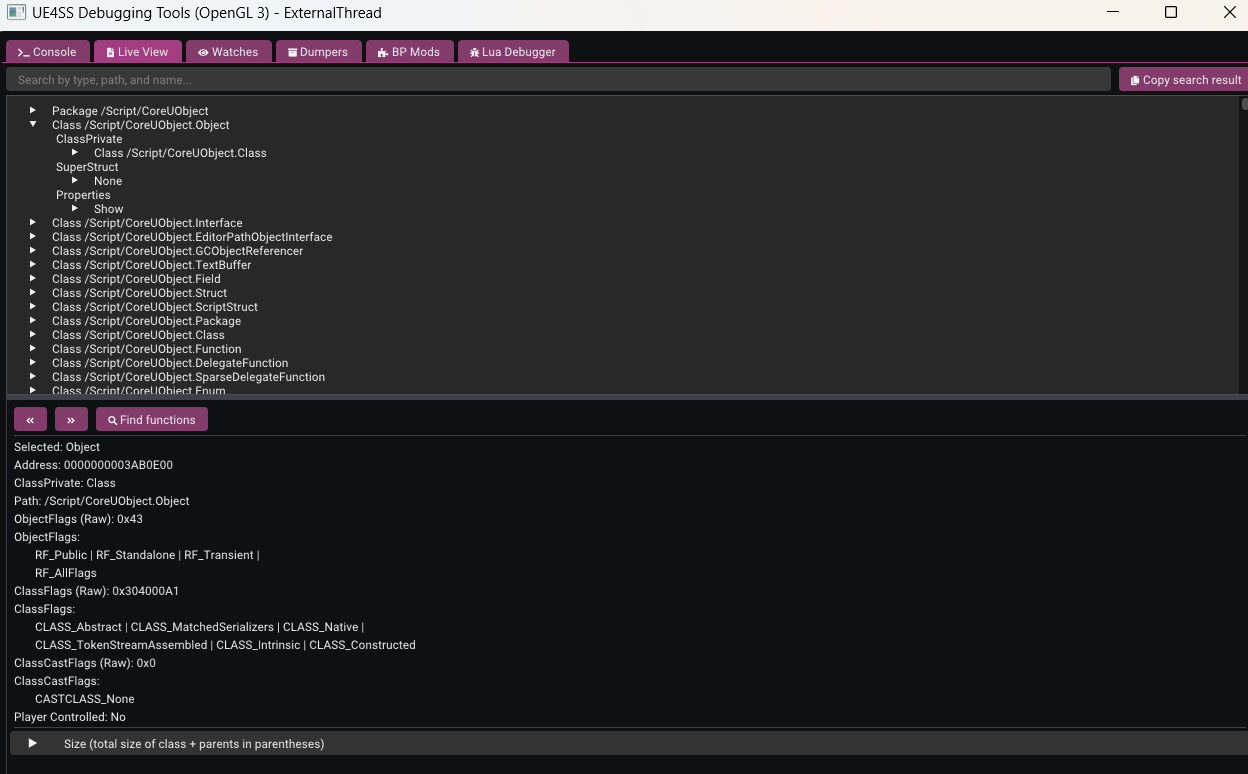Click the Copy search result button

(1185, 80)
